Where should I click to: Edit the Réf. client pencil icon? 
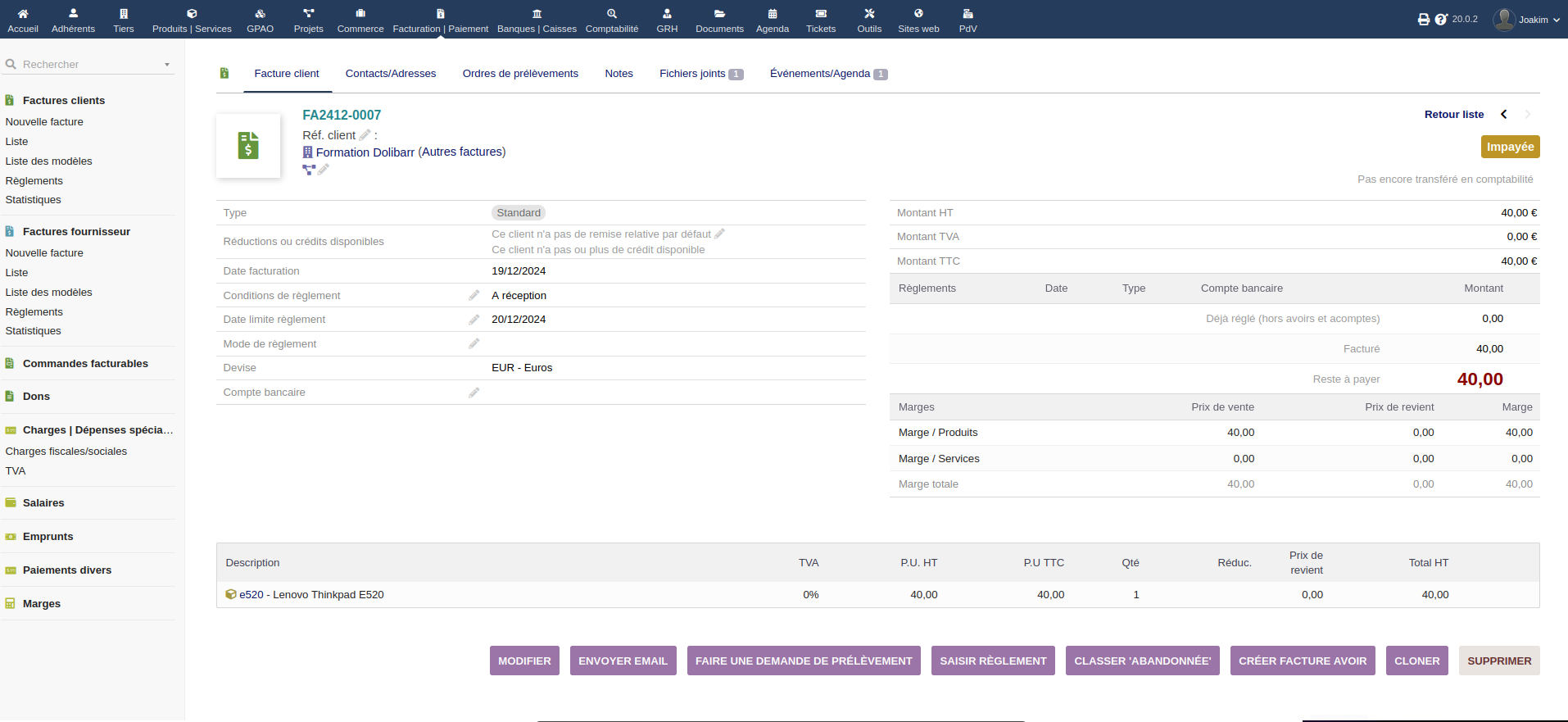pos(365,135)
